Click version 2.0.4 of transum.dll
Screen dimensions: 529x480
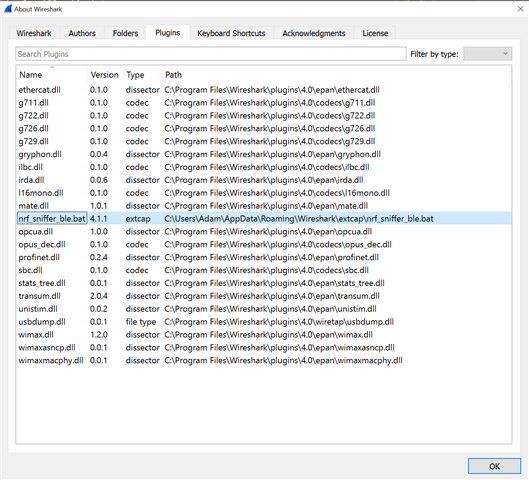pos(99,296)
